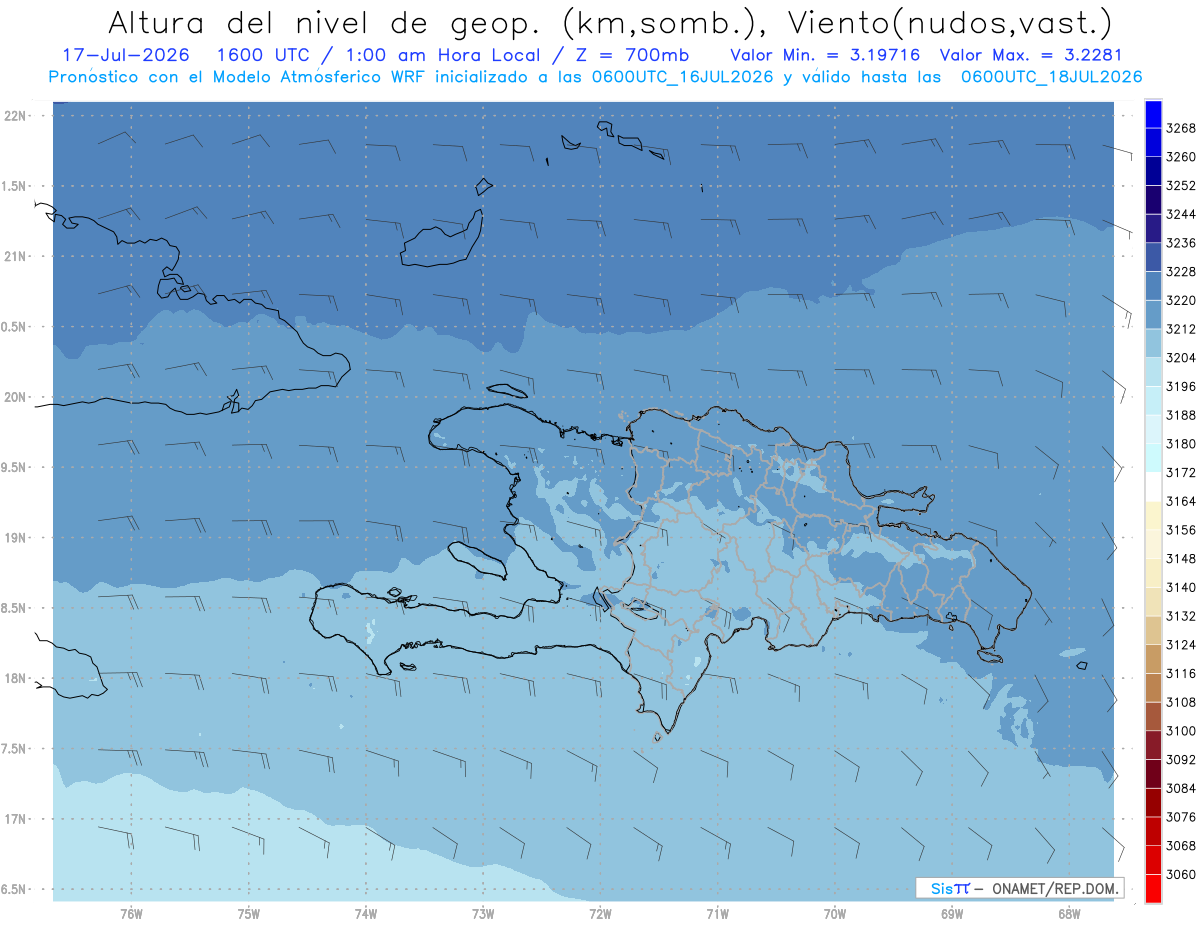Click the 3252 color scale value
Image resolution: width=1200 pixels, height=927 pixels.
point(1181,185)
